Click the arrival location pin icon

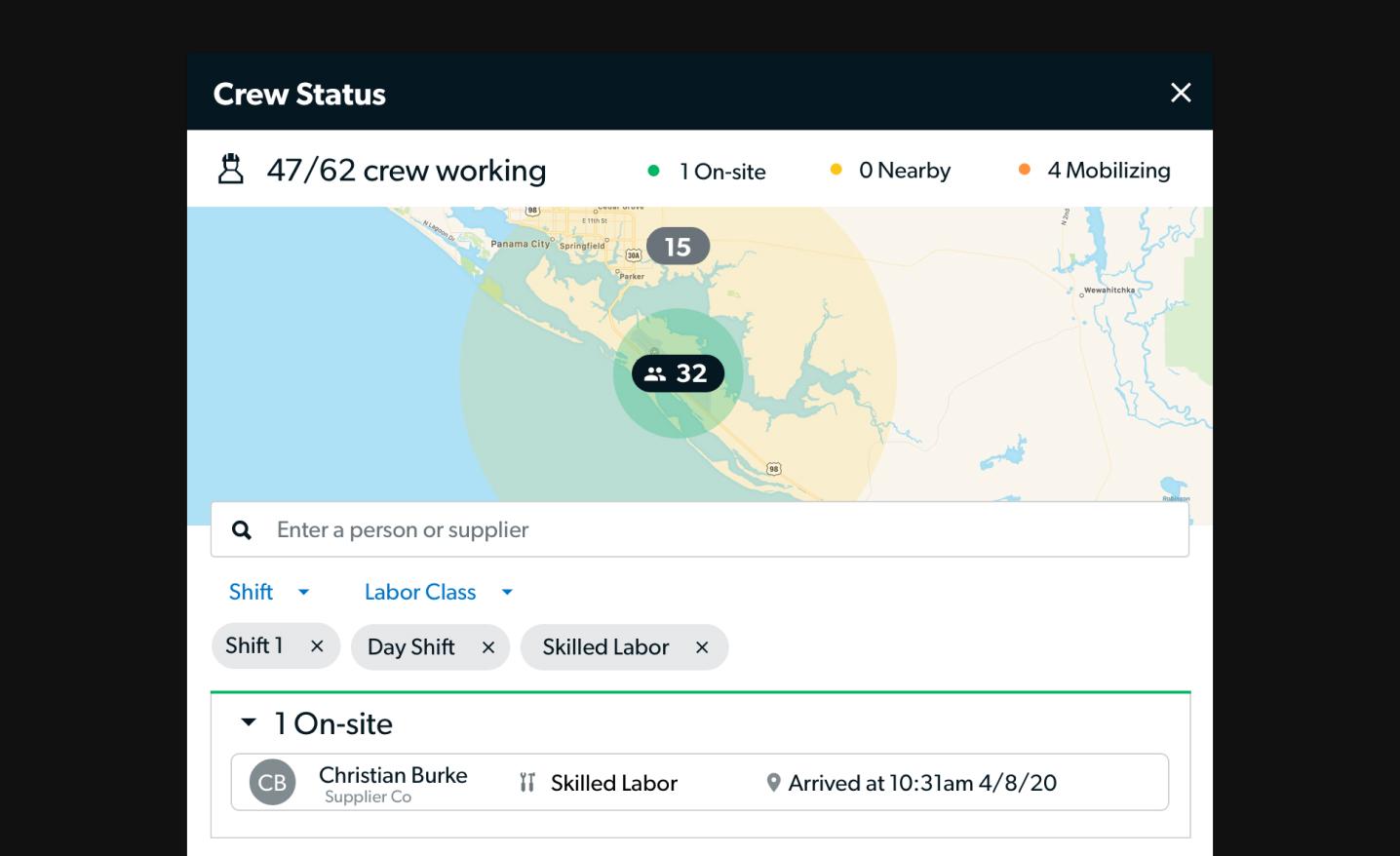773,782
